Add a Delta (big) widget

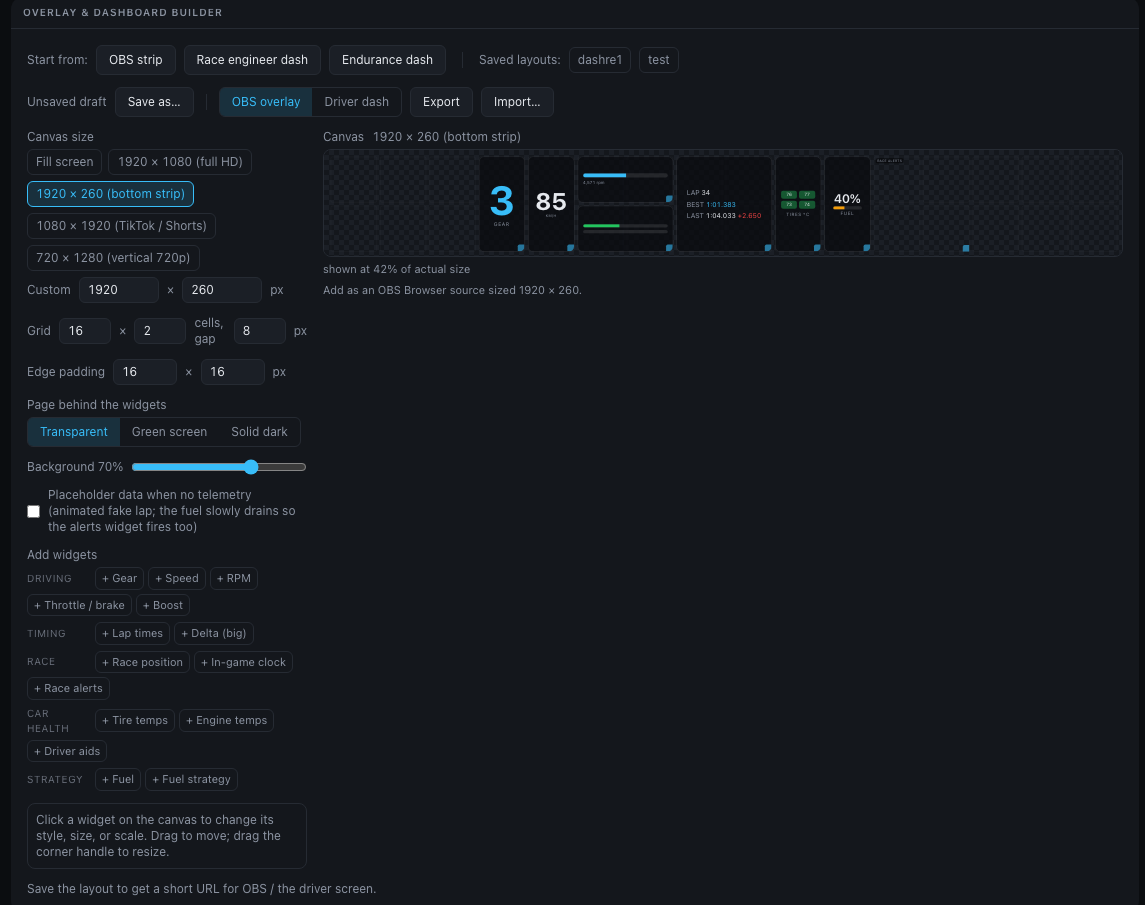pyautogui.click(x=214, y=633)
